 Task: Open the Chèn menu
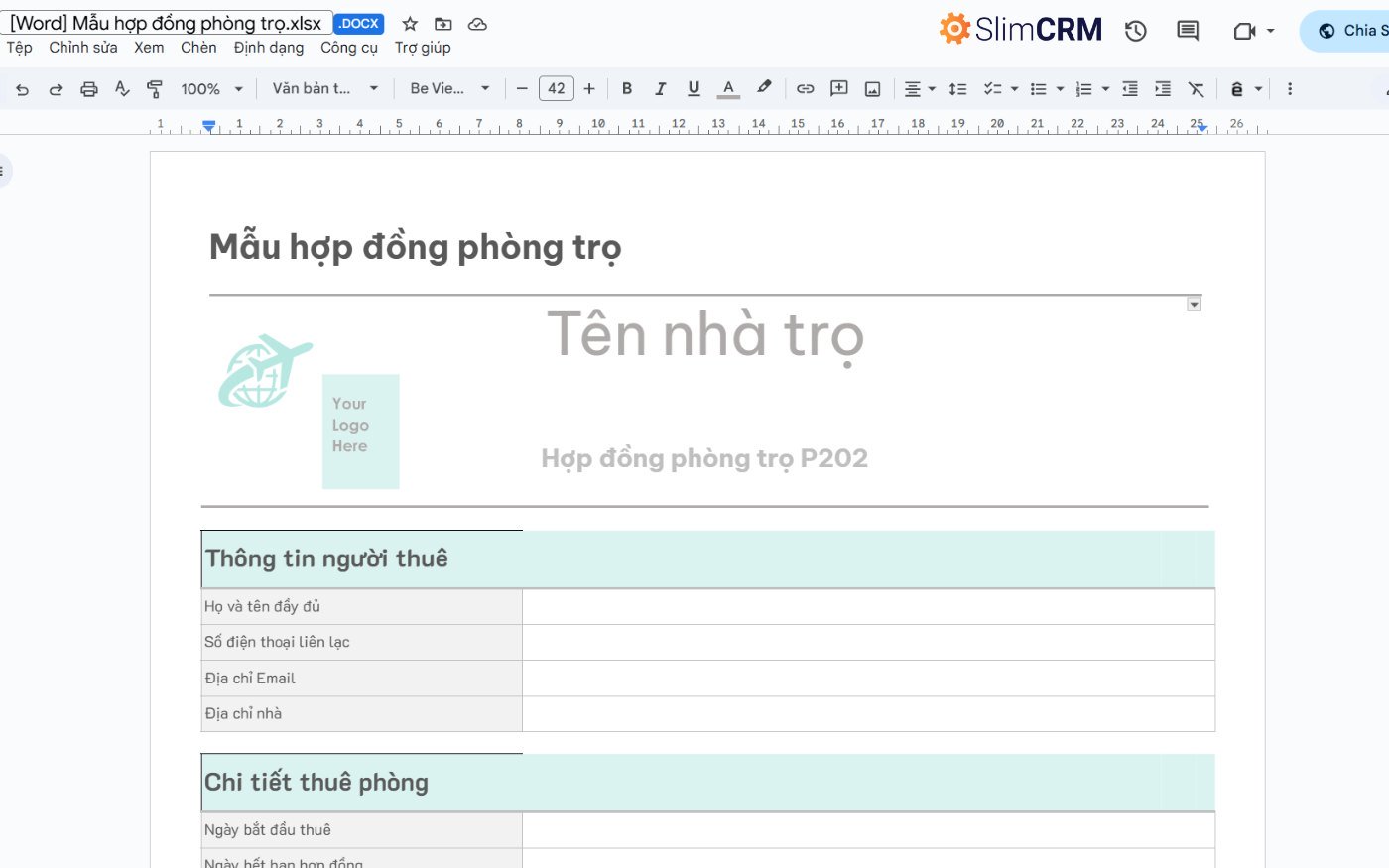pos(198,47)
